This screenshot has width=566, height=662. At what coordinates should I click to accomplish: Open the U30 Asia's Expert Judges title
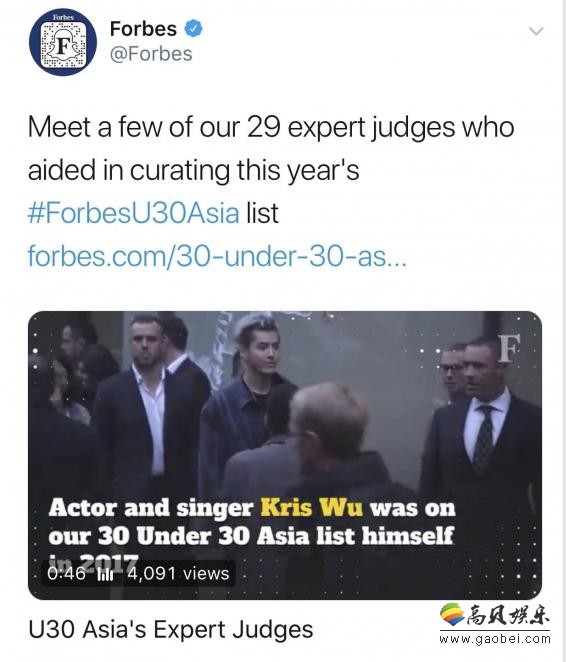tap(171, 629)
